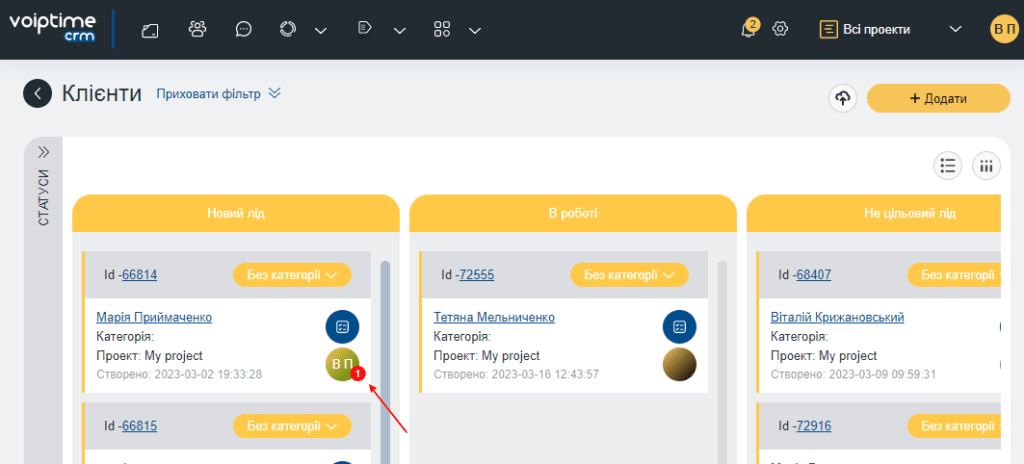Click the 'Не цільовий лід' column header
The height and width of the screenshot is (464, 1024).
click(x=873, y=213)
